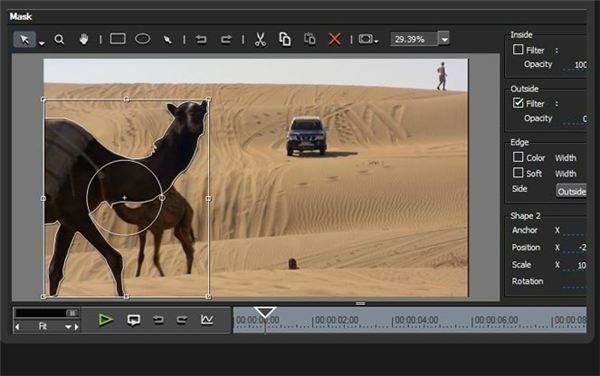600x376 pixels.
Task: Click the Undo arrow in toolbar
Action: coord(201,39)
